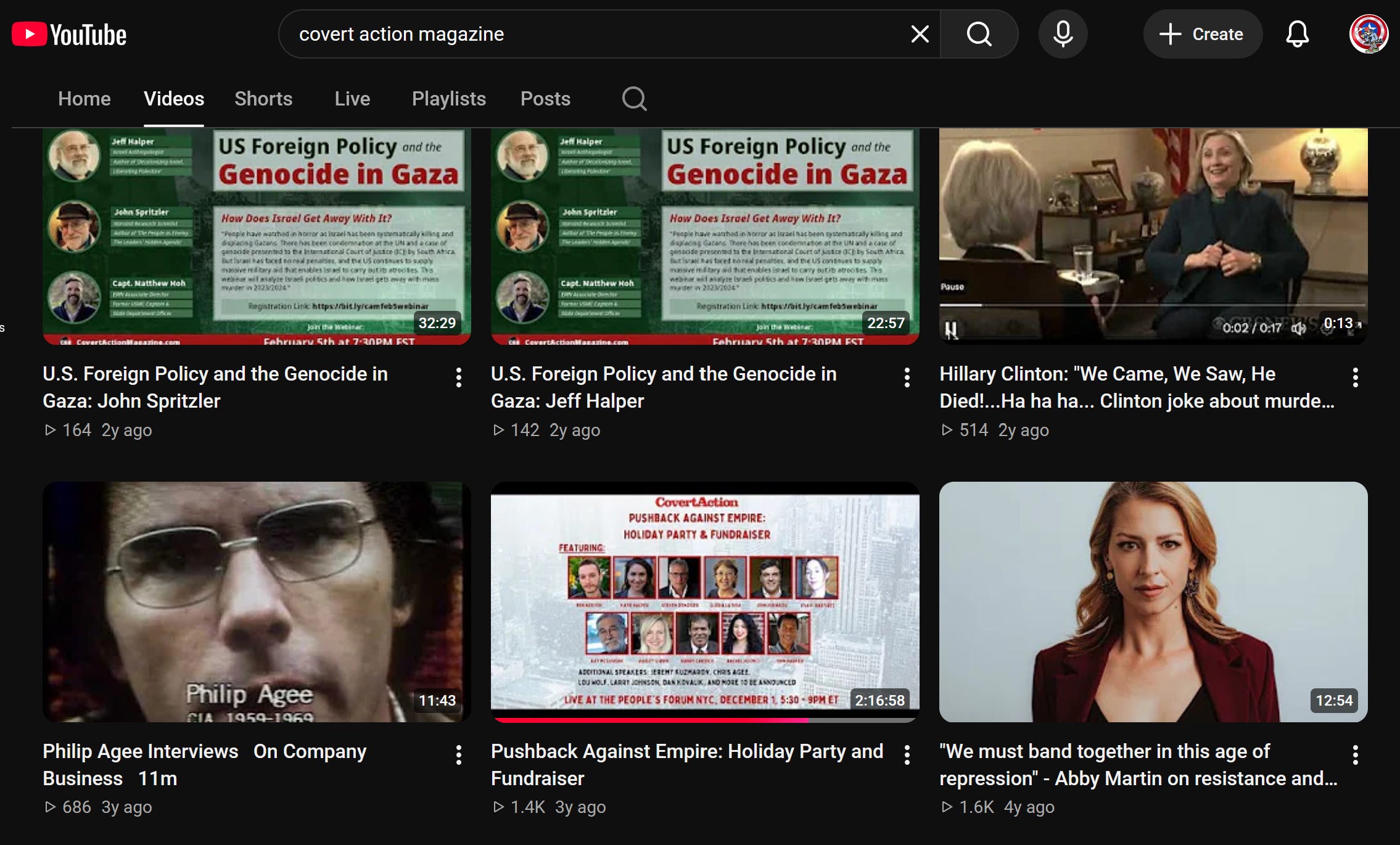Screen dimensions: 1400x845
Task: Open the three-dot menu for the Pushback Against Empire video
Action: click(907, 755)
